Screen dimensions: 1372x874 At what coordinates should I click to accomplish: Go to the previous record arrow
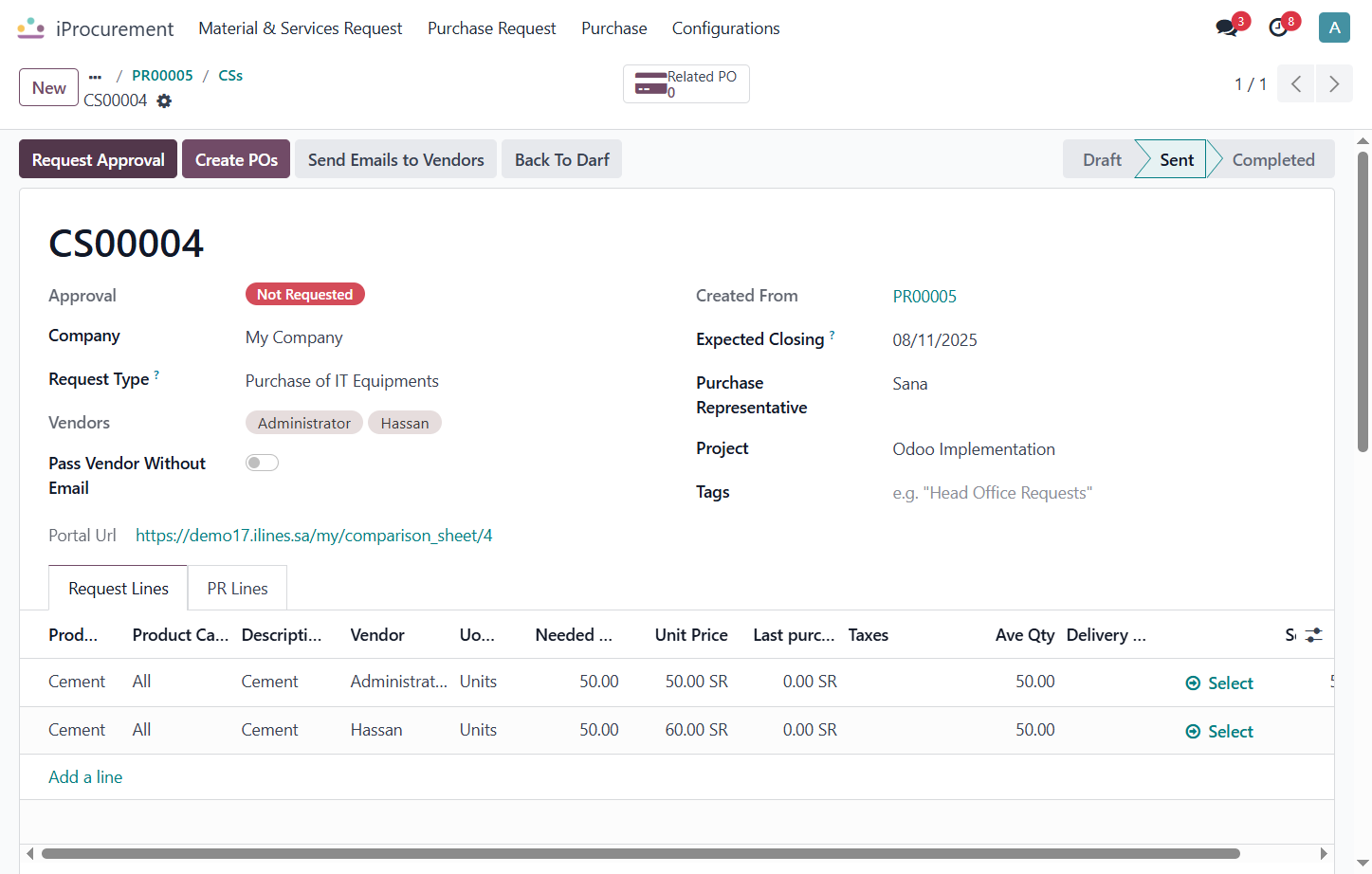[1296, 83]
